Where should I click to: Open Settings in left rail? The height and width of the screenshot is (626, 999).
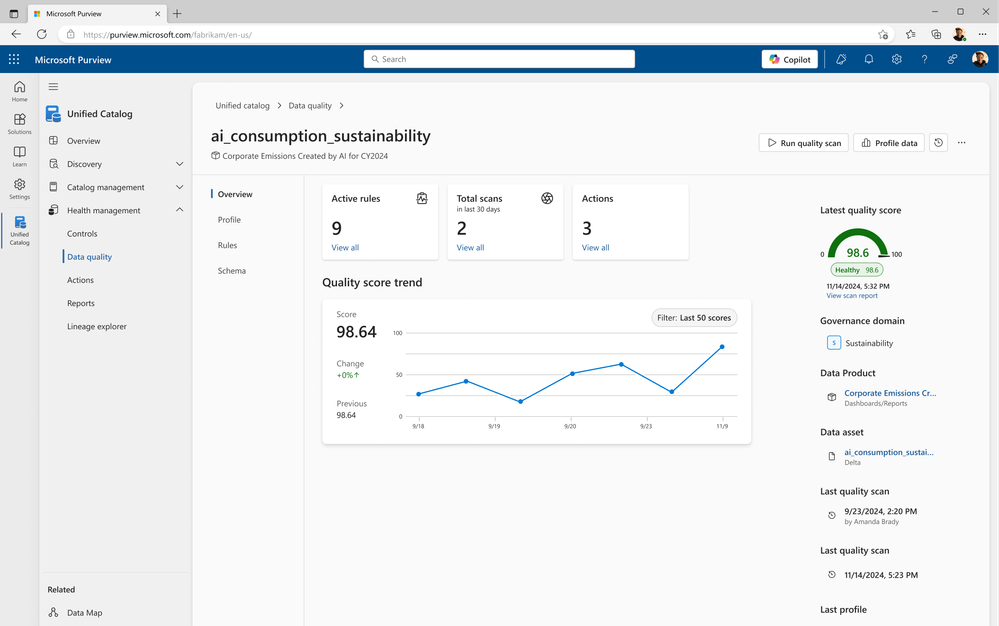click(20, 189)
